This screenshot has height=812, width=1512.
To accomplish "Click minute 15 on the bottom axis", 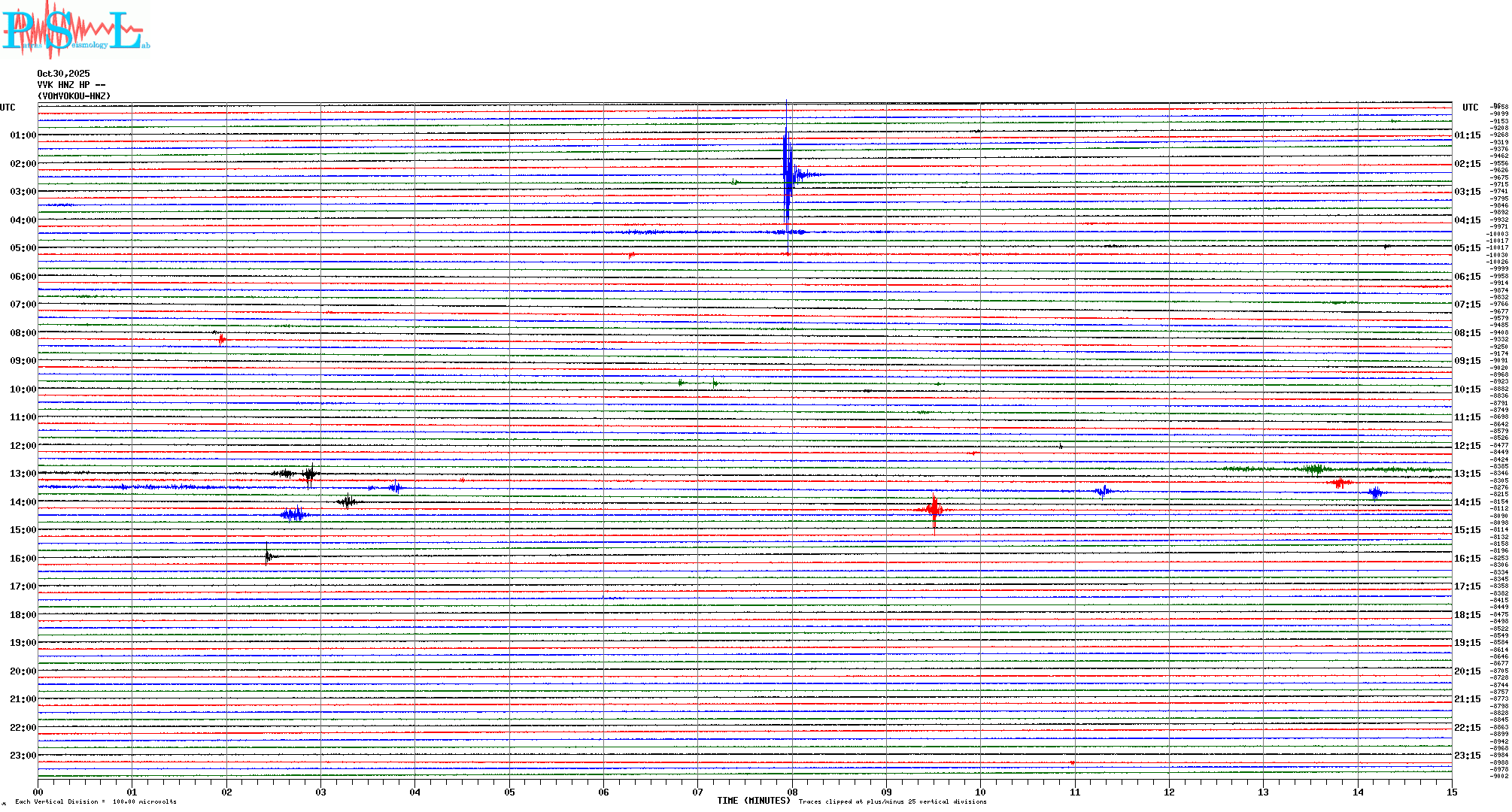I will tap(1451, 792).
